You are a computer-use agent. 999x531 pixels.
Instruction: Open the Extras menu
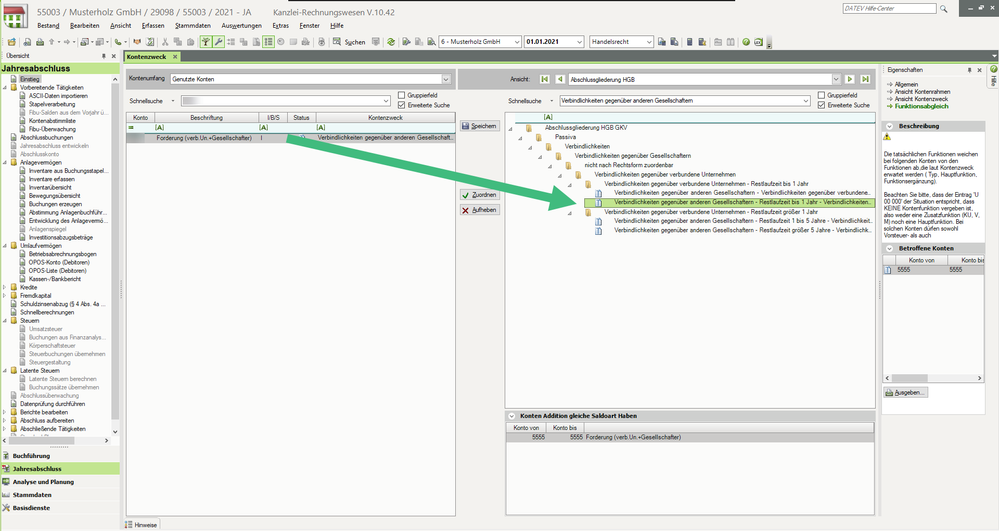point(280,25)
